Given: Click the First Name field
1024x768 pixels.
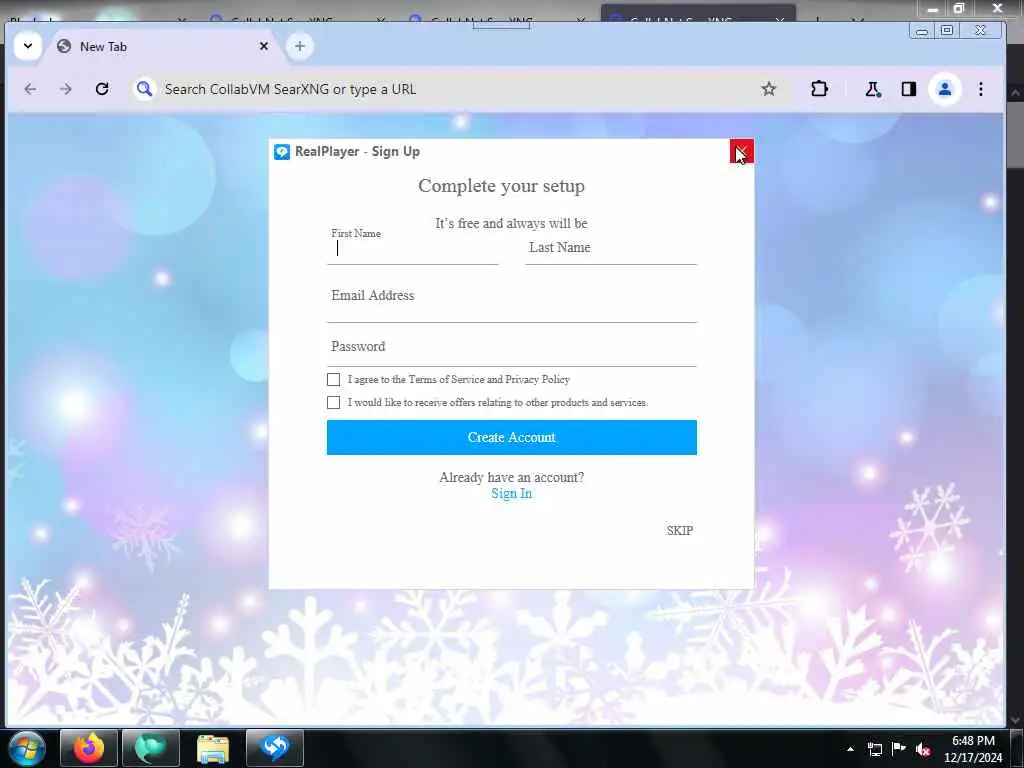Looking at the screenshot, I should [x=412, y=248].
